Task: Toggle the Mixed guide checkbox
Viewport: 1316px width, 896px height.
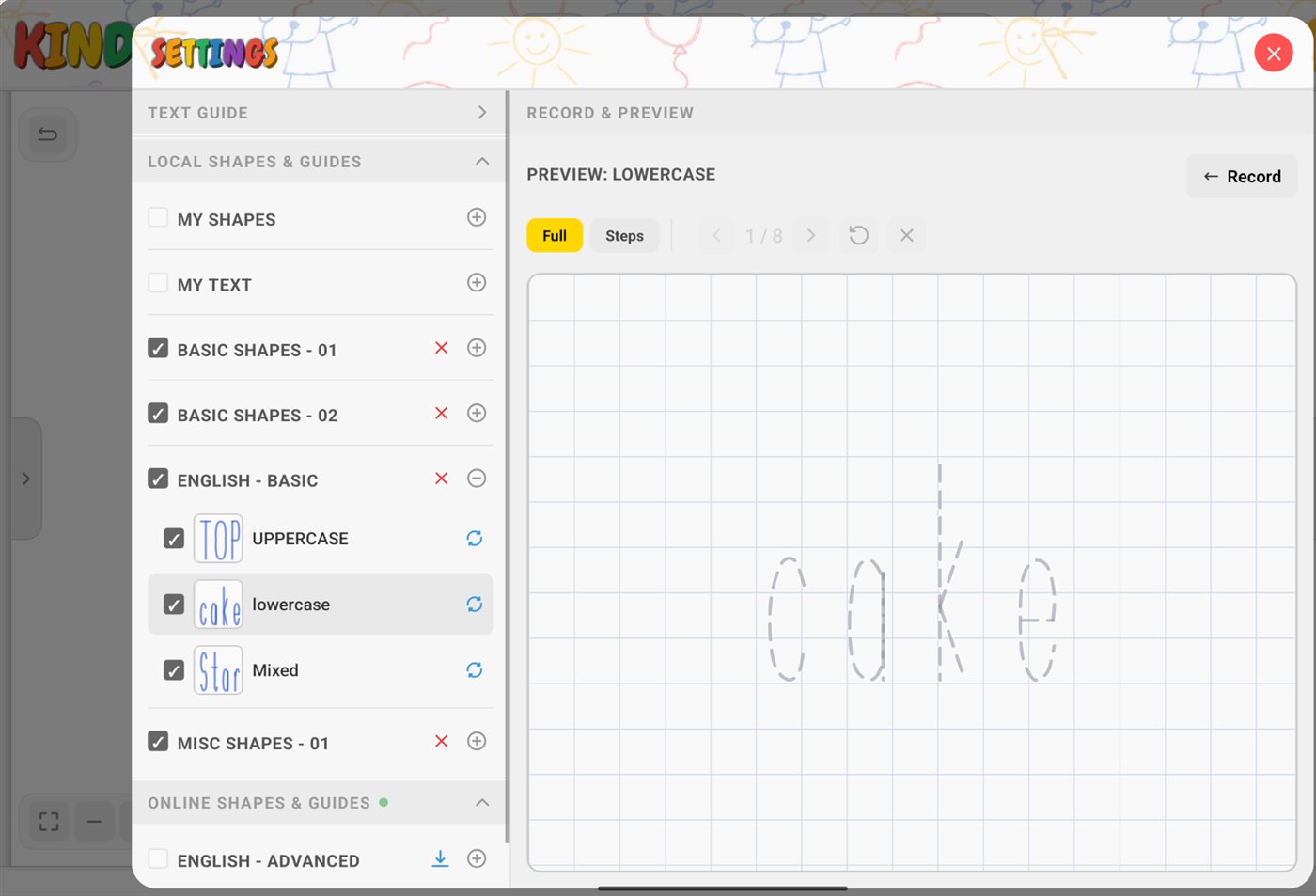Action: point(174,670)
